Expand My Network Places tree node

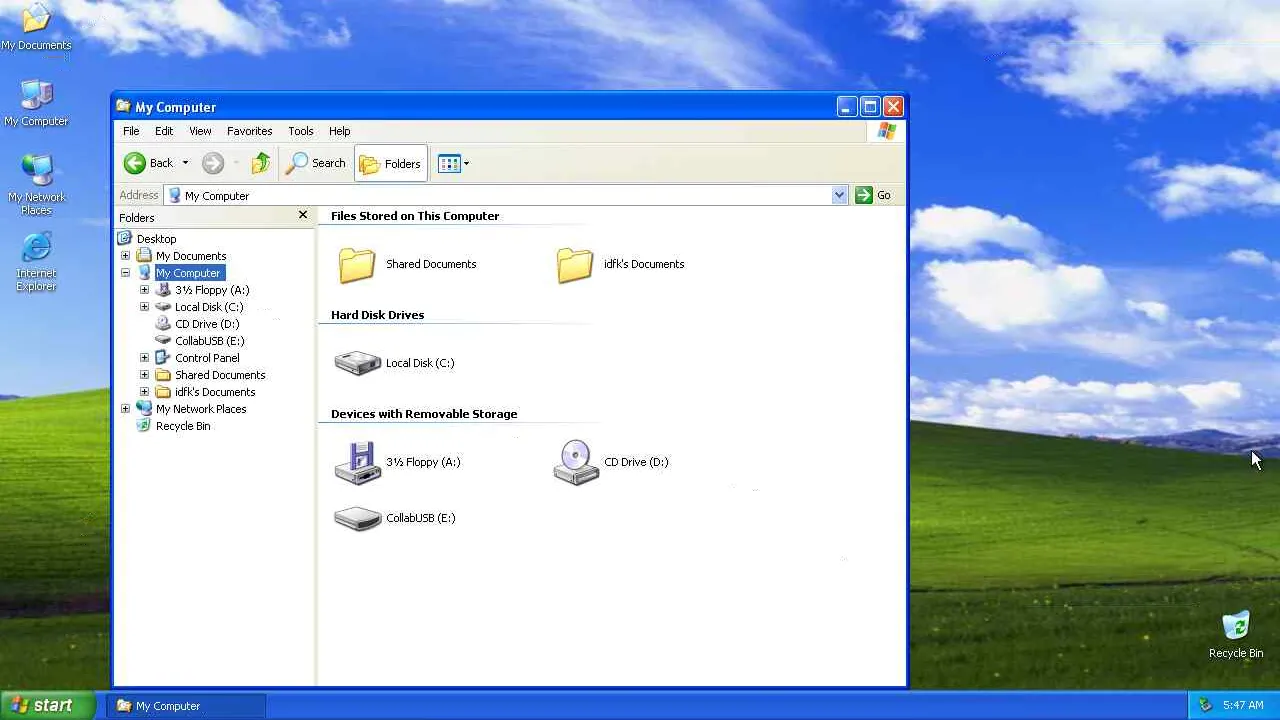point(125,409)
